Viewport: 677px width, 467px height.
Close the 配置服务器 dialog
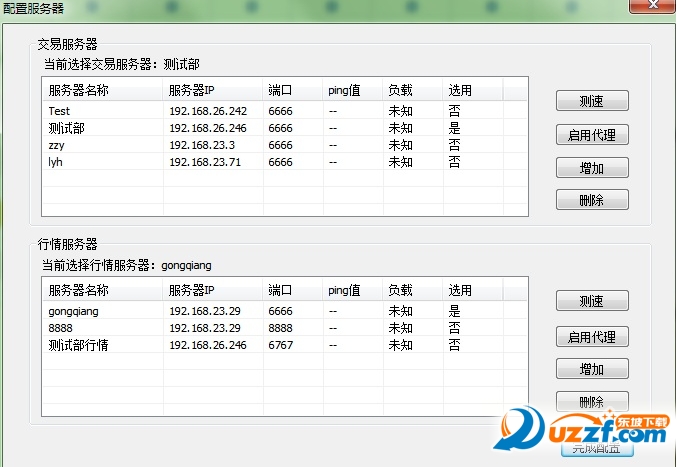click(x=652, y=5)
